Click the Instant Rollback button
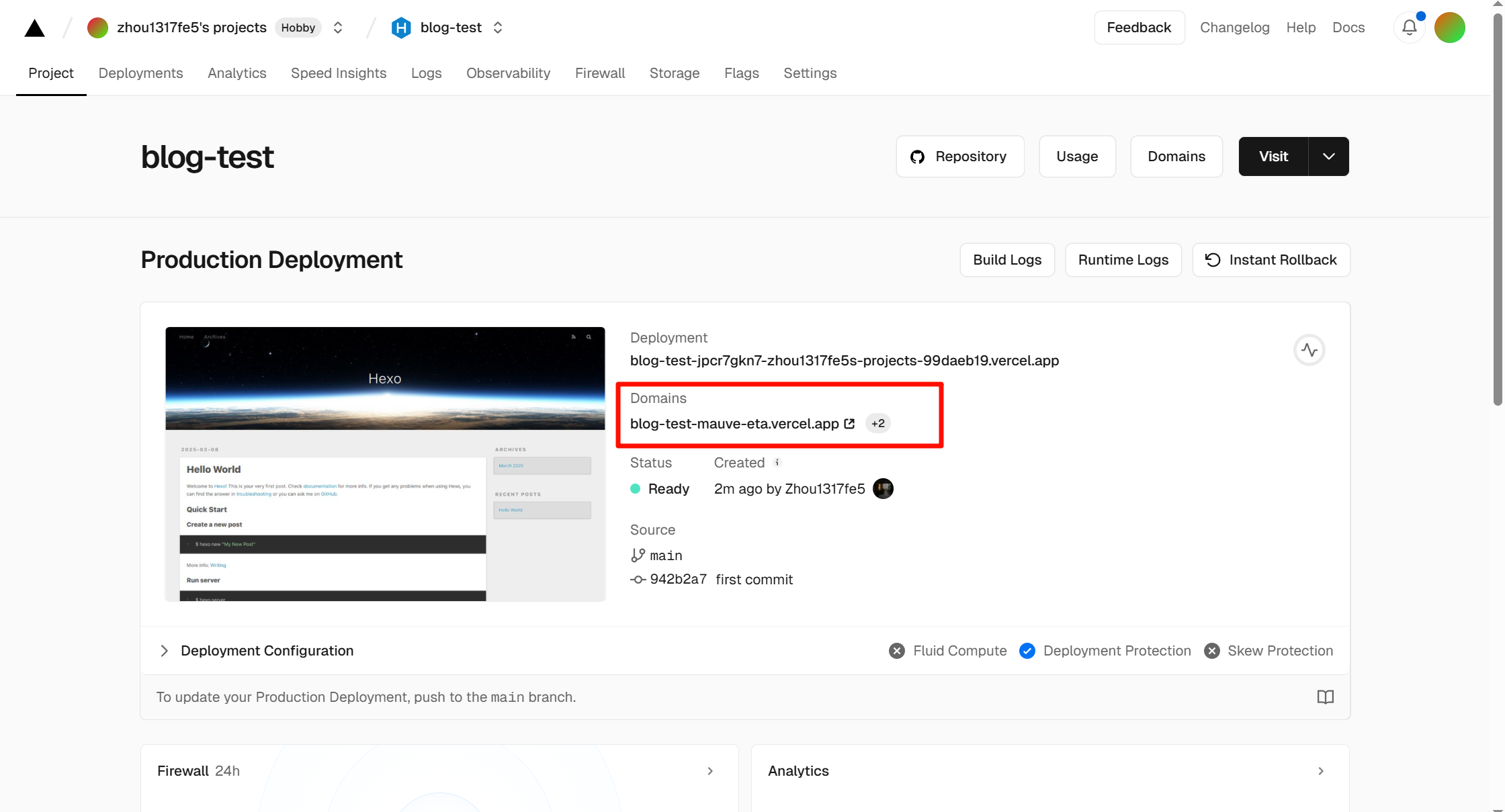1505x812 pixels. click(1271, 260)
